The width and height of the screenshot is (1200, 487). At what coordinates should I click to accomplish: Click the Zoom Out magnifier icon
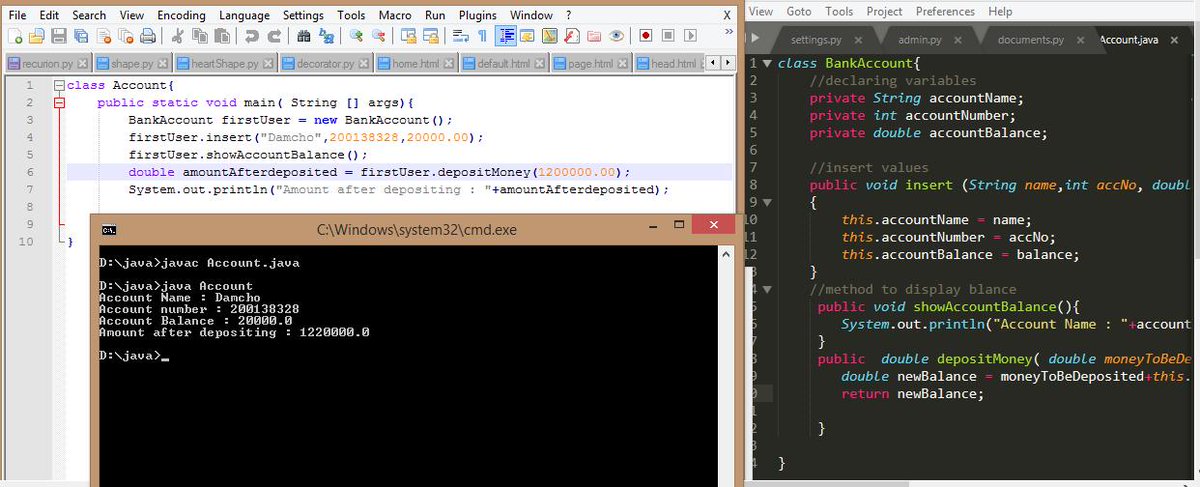(377, 36)
